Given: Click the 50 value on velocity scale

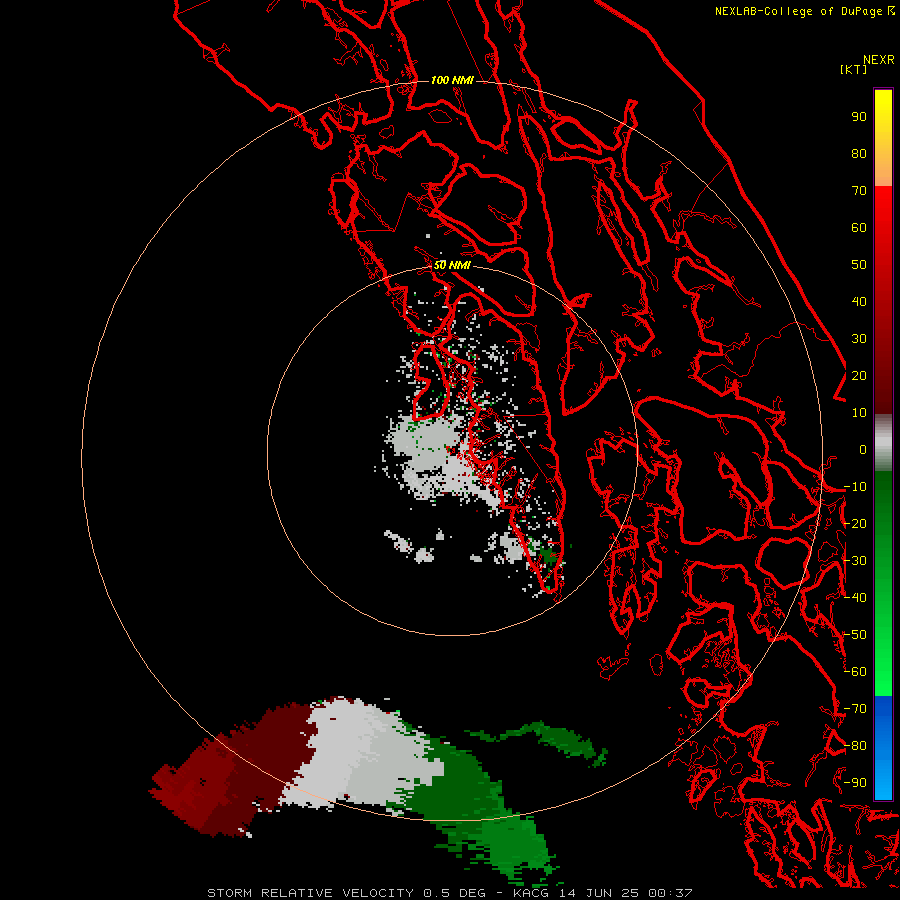Looking at the screenshot, I should [859, 265].
